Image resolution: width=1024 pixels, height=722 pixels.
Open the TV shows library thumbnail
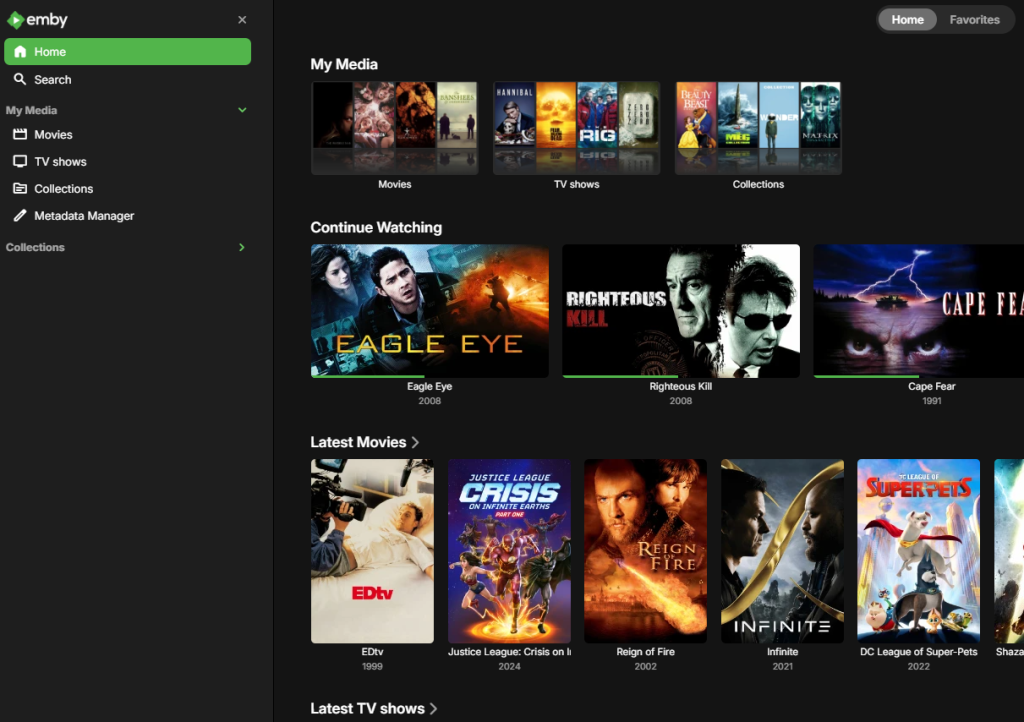coord(577,128)
